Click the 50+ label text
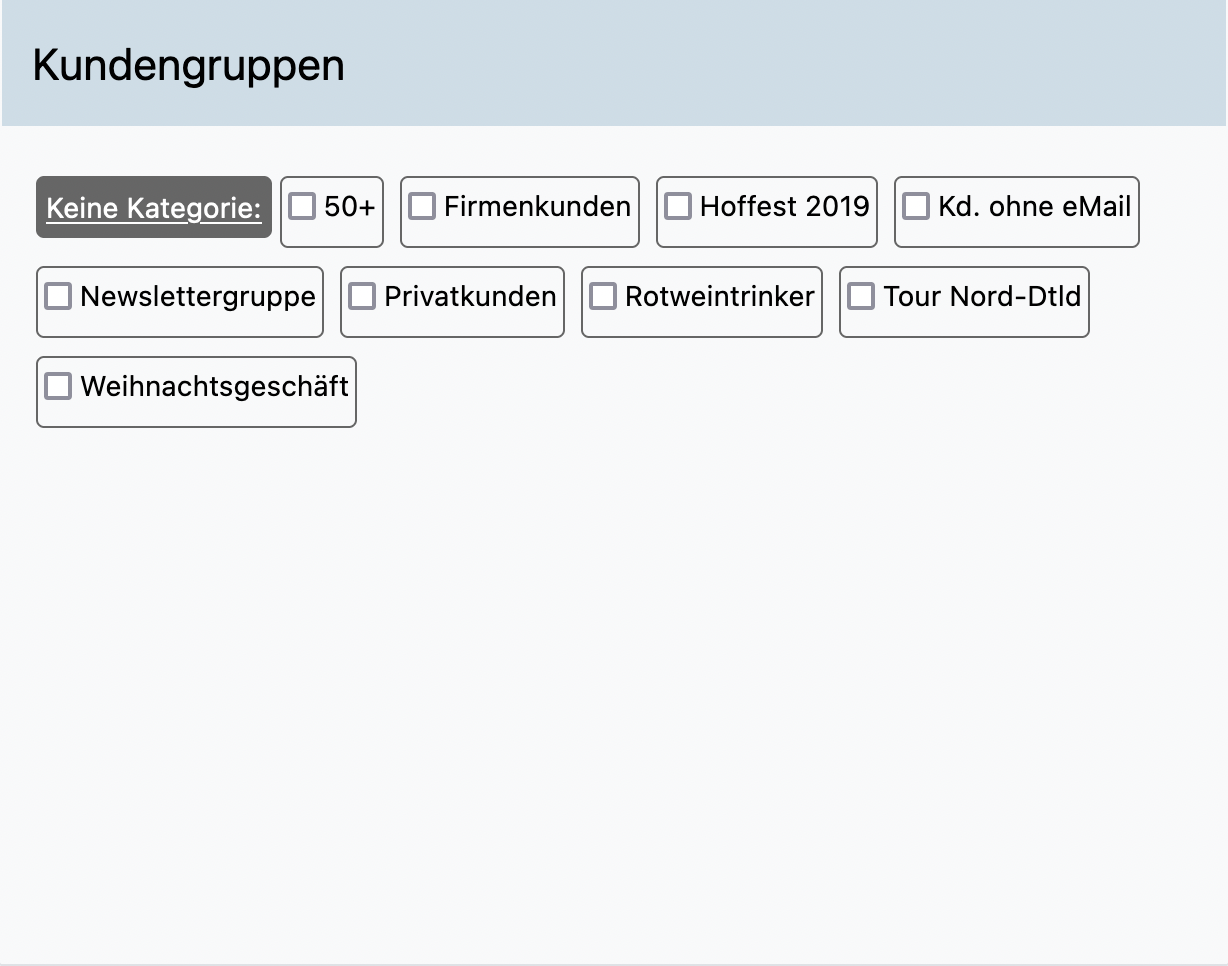This screenshot has width=1228, height=966. [x=349, y=207]
